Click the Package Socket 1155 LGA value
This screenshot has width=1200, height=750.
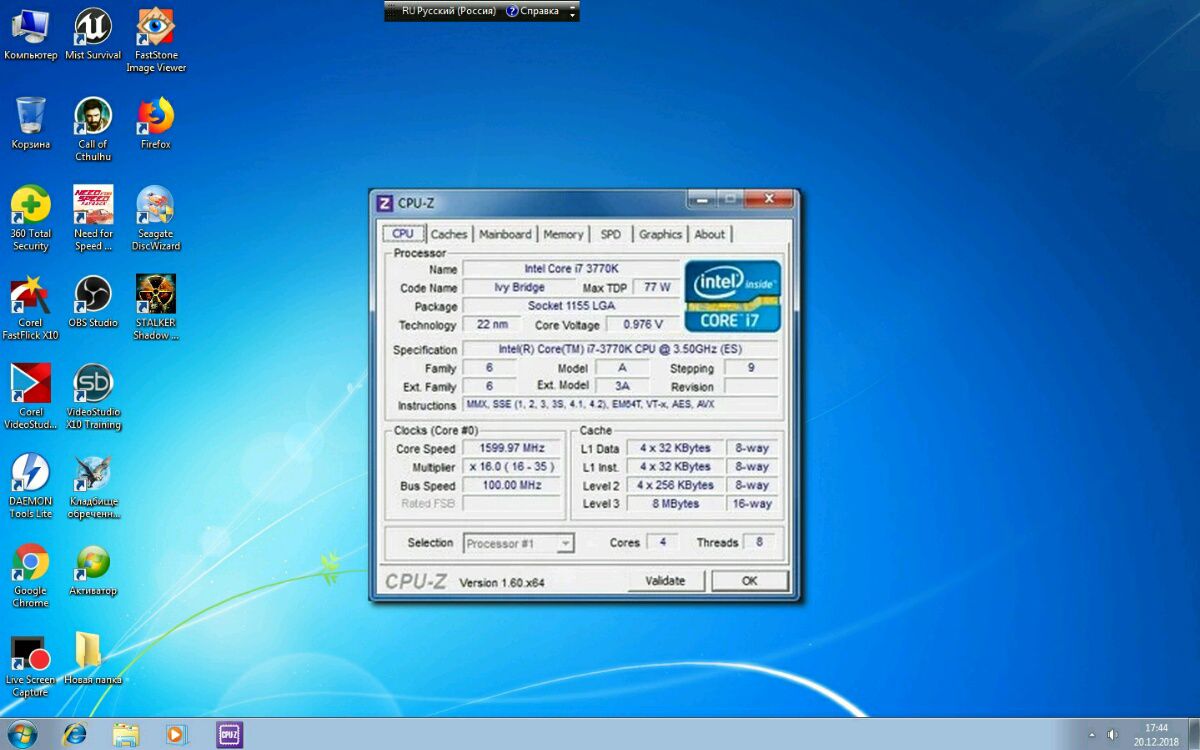(x=571, y=305)
